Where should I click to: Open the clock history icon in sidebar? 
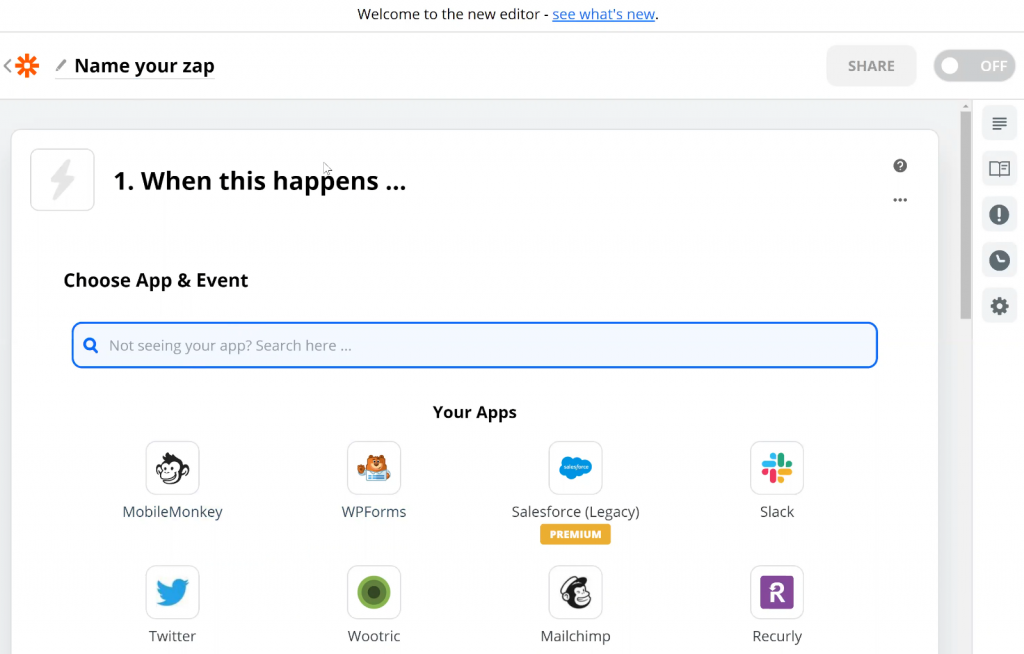[x=999, y=260]
